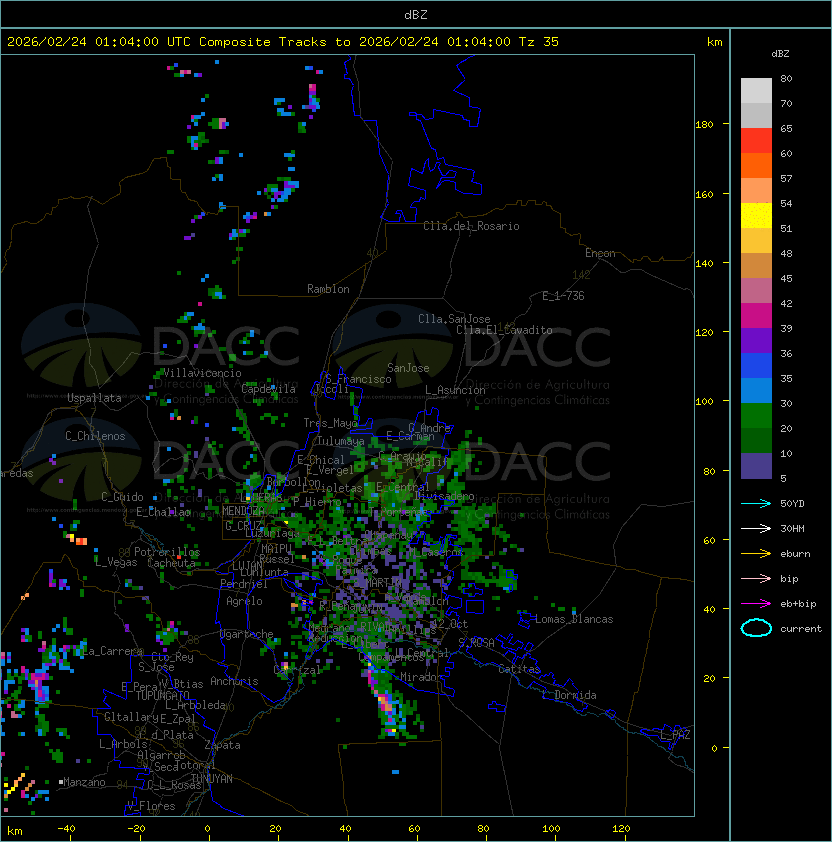The image size is (832, 842).
Task: Click the 'C_Chilenos' place label
Action: [95, 436]
